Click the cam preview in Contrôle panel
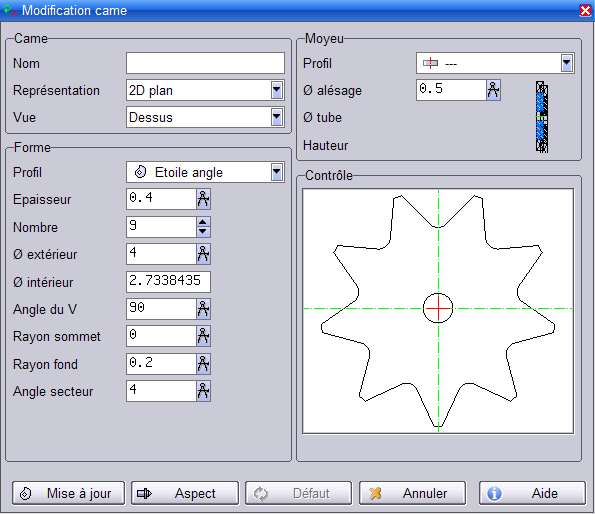The image size is (595, 514). [438, 311]
